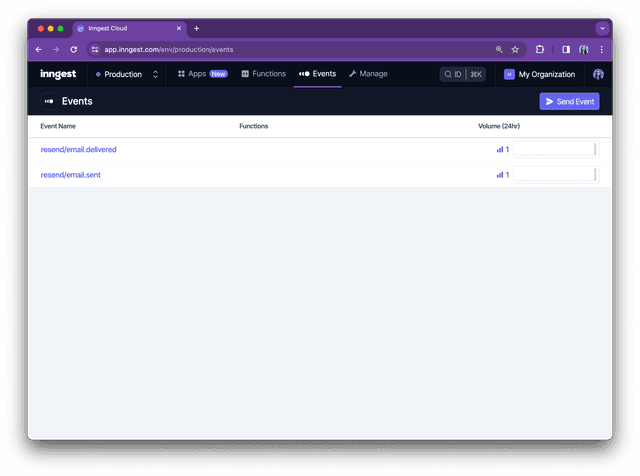Open My Organization menu
Screen dimensions: 640x476
tap(540, 74)
